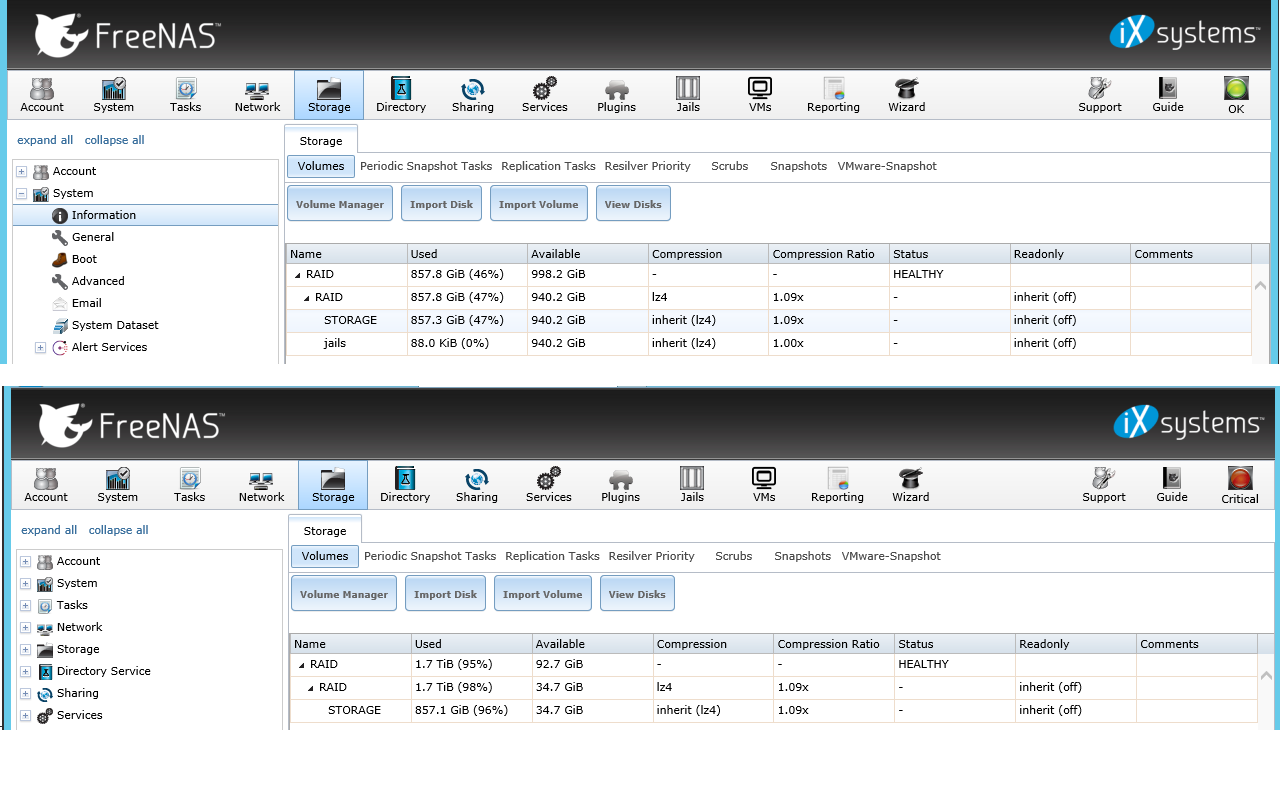Image resolution: width=1280 pixels, height=795 pixels.
Task: Click View Disks button in lower window
Action: 637,594
